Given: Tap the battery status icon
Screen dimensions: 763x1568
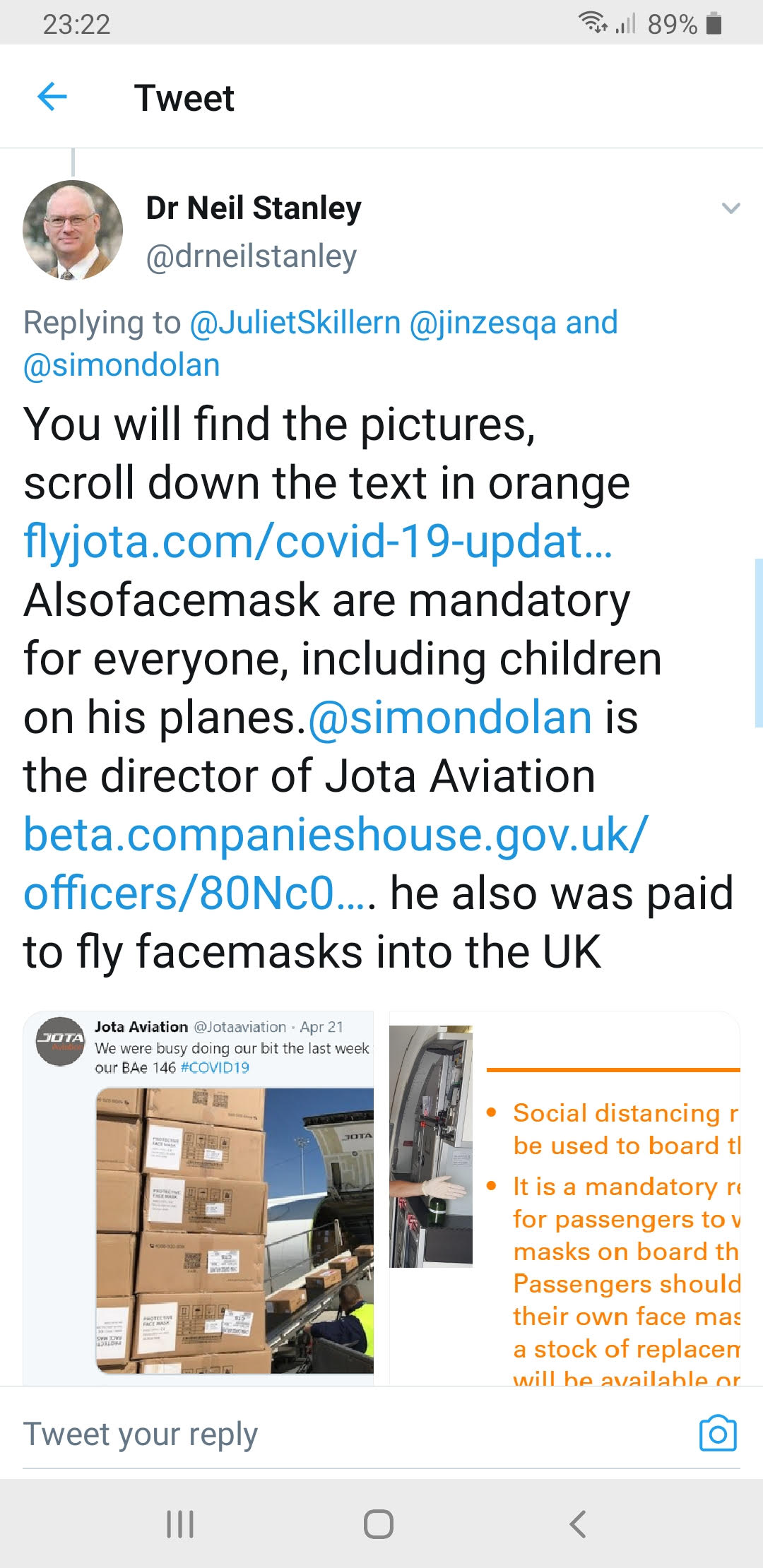Looking at the screenshot, I should 714,24.
